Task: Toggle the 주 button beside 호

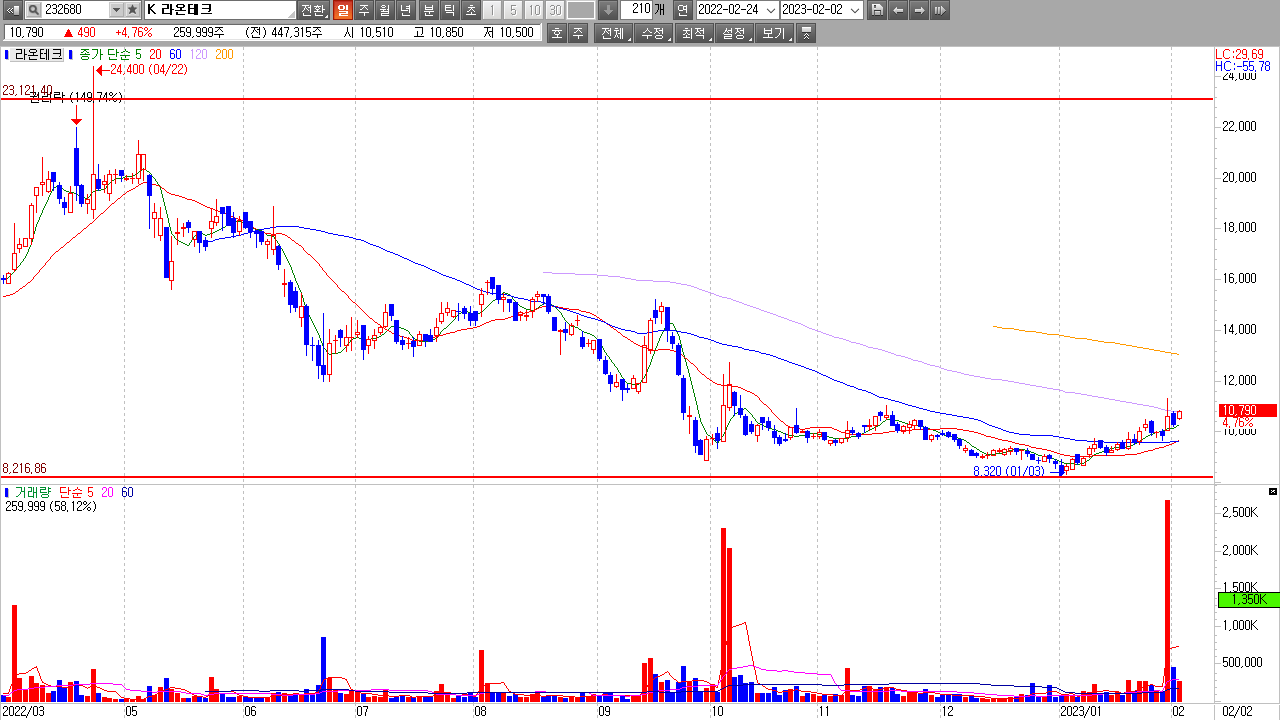Action: (x=578, y=33)
